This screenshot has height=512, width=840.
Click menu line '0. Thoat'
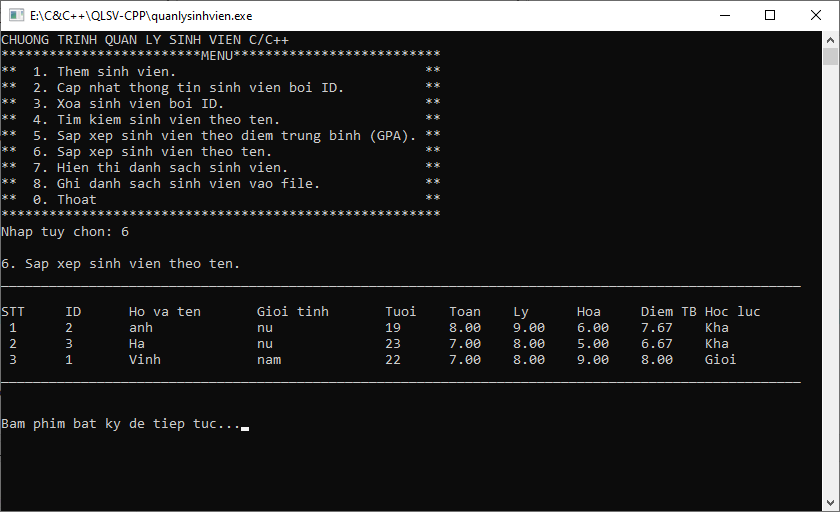tap(65, 200)
